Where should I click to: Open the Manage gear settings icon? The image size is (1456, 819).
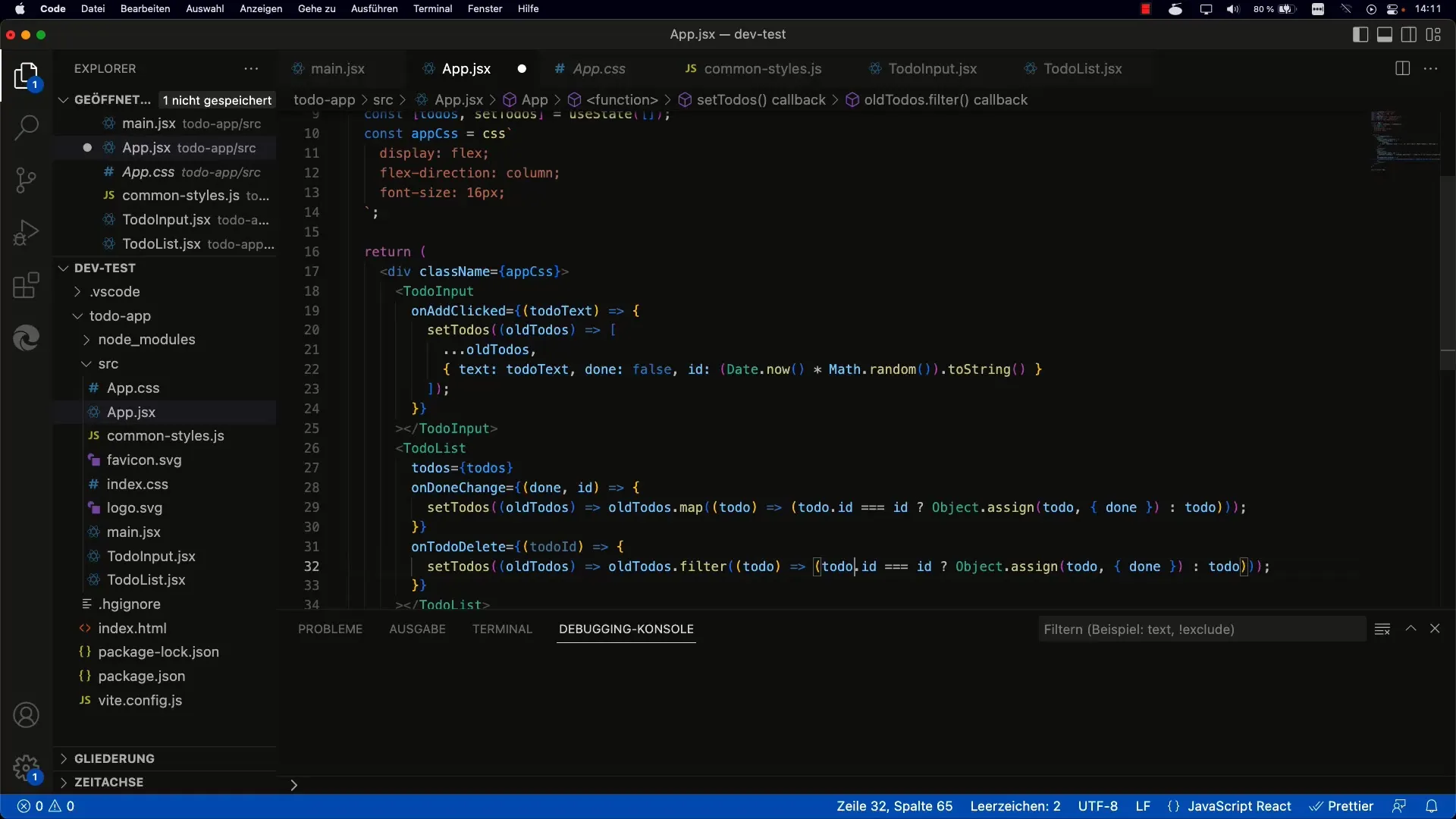26,767
